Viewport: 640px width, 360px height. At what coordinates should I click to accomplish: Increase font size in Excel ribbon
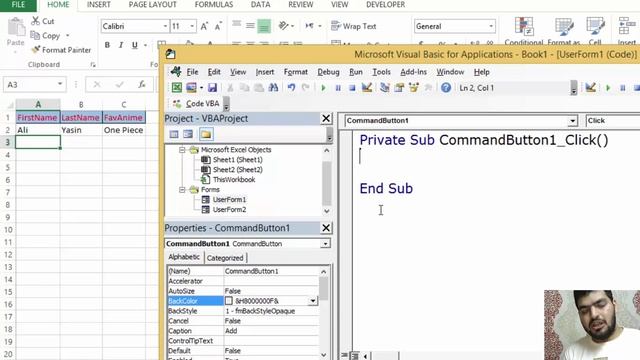click(x=204, y=26)
